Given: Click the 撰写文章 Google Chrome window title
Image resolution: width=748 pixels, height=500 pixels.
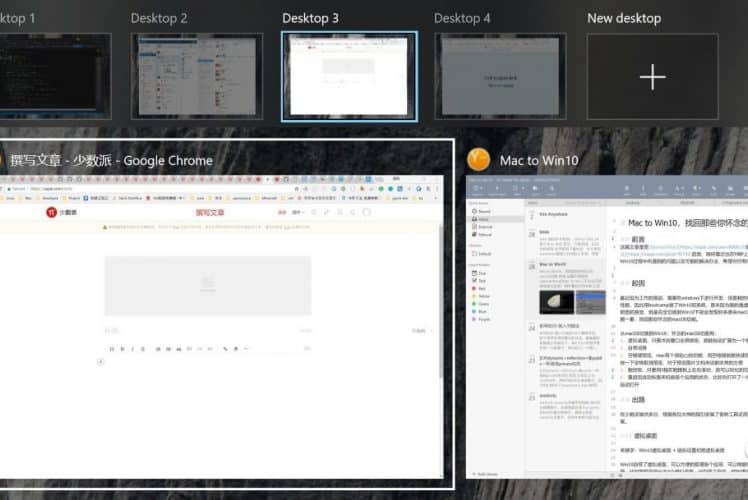Looking at the screenshot, I should click(112, 160).
